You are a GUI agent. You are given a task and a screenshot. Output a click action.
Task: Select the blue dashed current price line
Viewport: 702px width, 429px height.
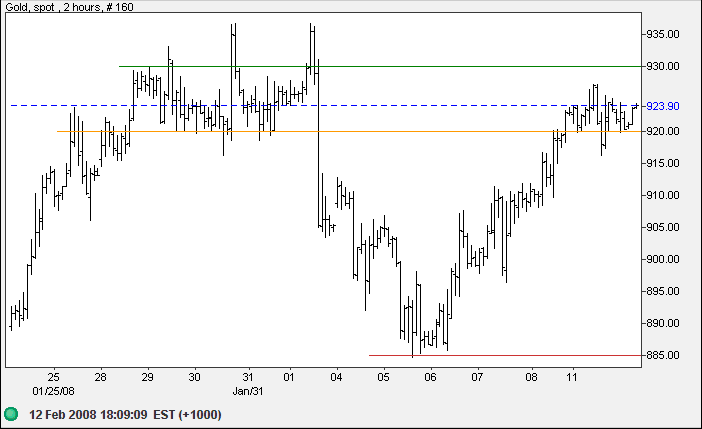pyautogui.click(x=326, y=106)
